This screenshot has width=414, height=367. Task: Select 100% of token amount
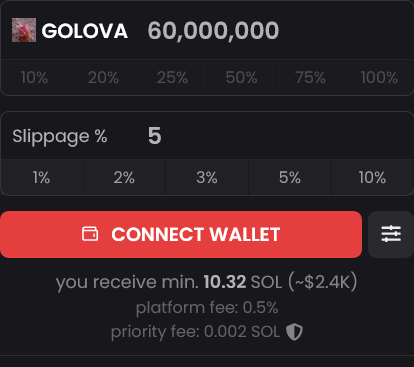(x=379, y=78)
